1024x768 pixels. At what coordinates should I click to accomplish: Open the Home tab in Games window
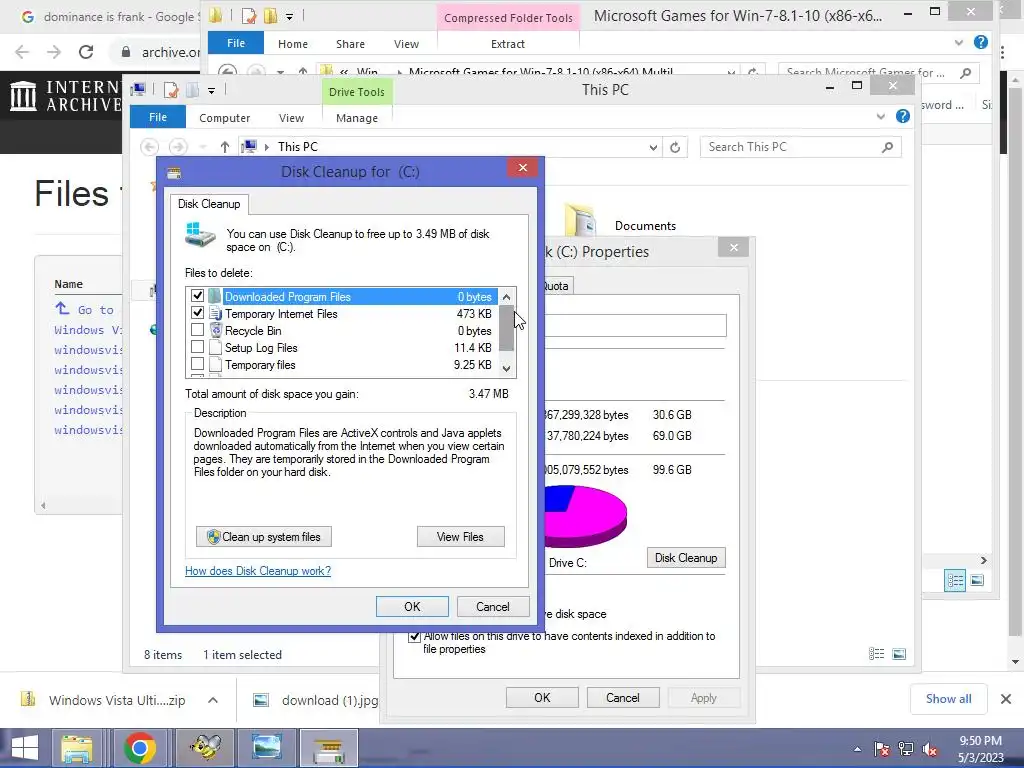pyautogui.click(x=293, y=44)
